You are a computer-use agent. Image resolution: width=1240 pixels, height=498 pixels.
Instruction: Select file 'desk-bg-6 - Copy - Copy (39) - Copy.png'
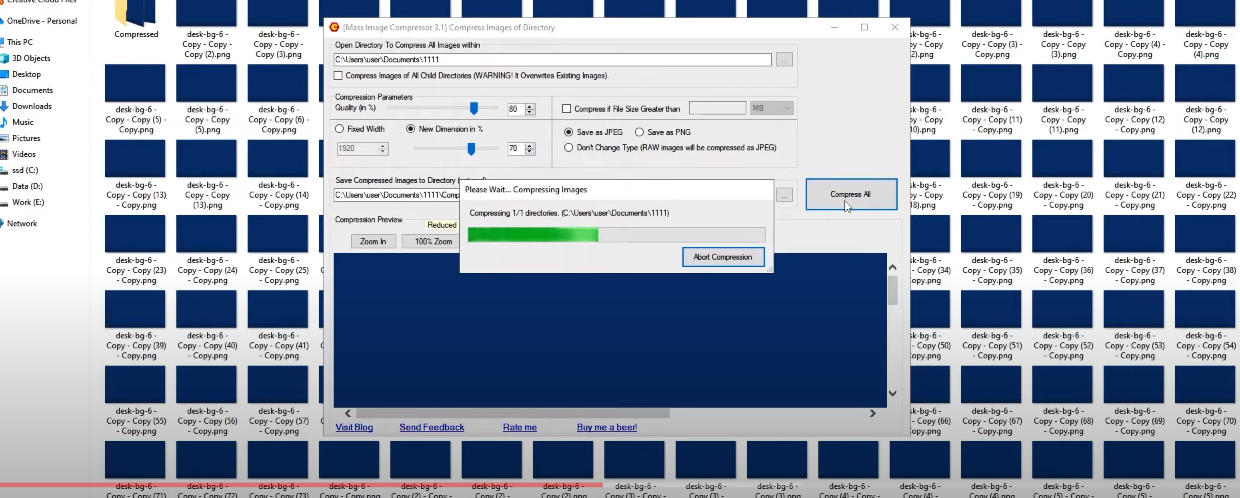click(x=136, y=326)
